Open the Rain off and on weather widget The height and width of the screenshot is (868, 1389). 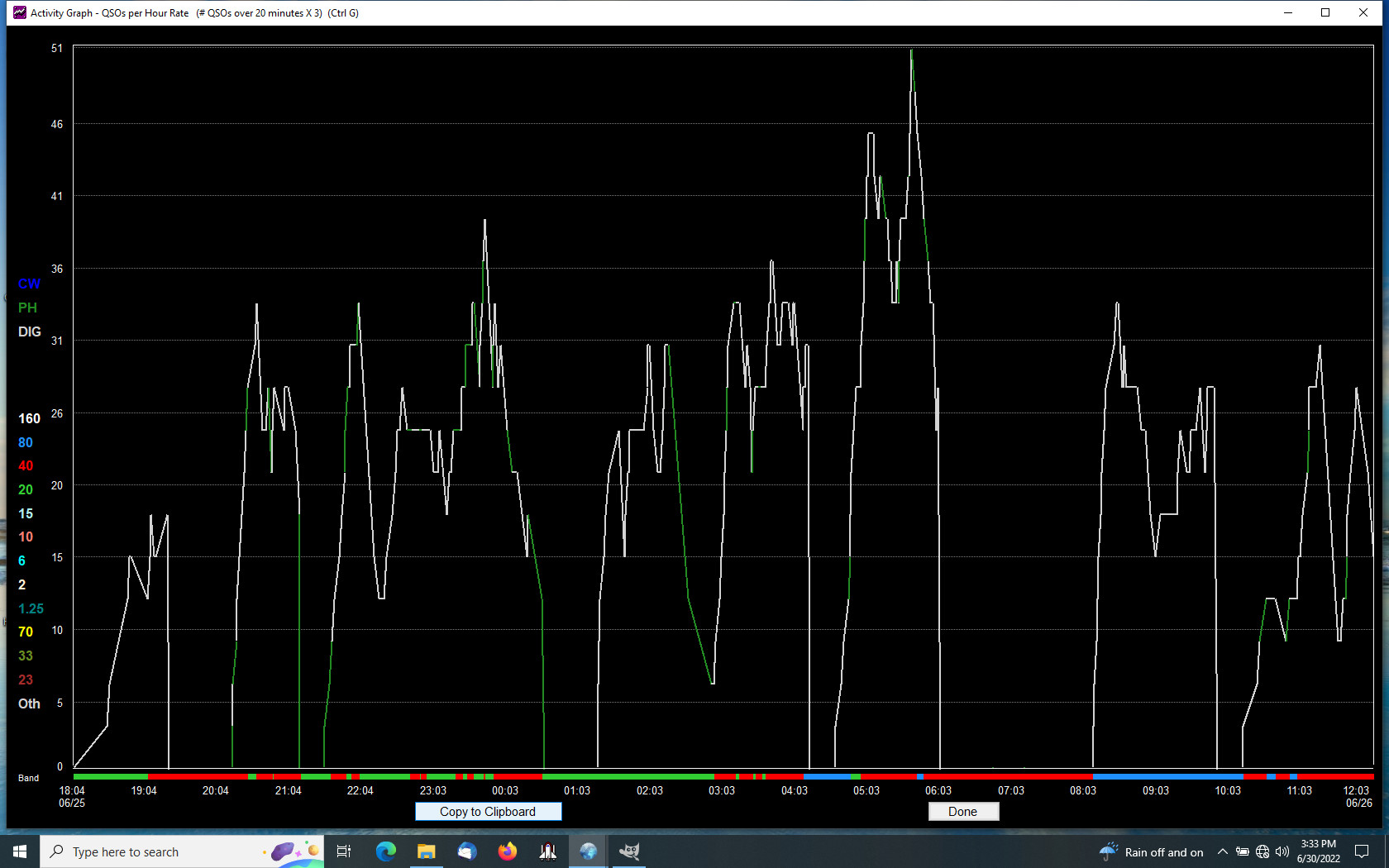coord(1151,851)
